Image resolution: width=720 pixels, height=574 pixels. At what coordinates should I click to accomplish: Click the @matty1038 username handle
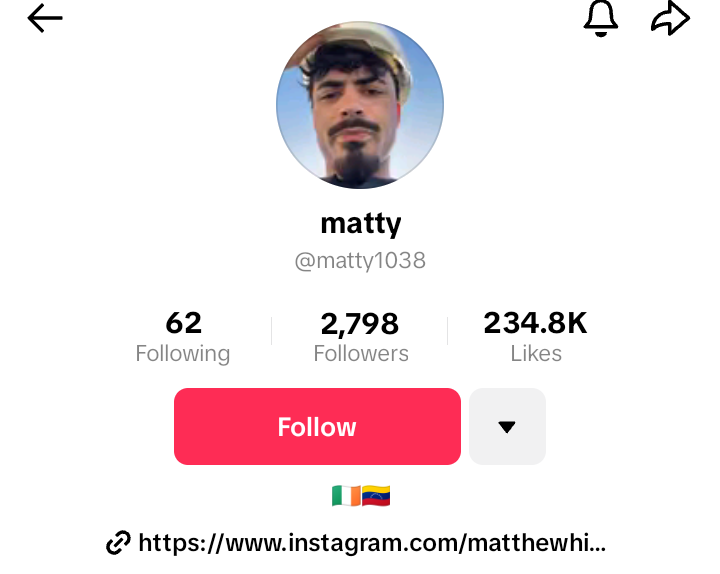(360, 261)
